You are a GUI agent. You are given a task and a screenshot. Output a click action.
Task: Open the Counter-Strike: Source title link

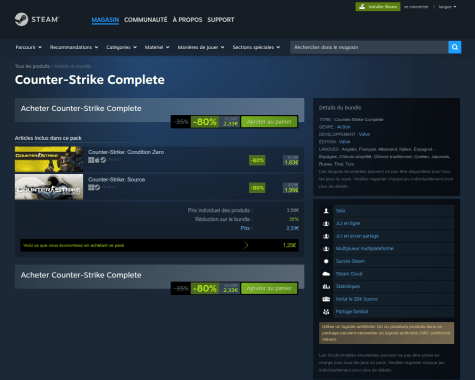pos(116,179)
